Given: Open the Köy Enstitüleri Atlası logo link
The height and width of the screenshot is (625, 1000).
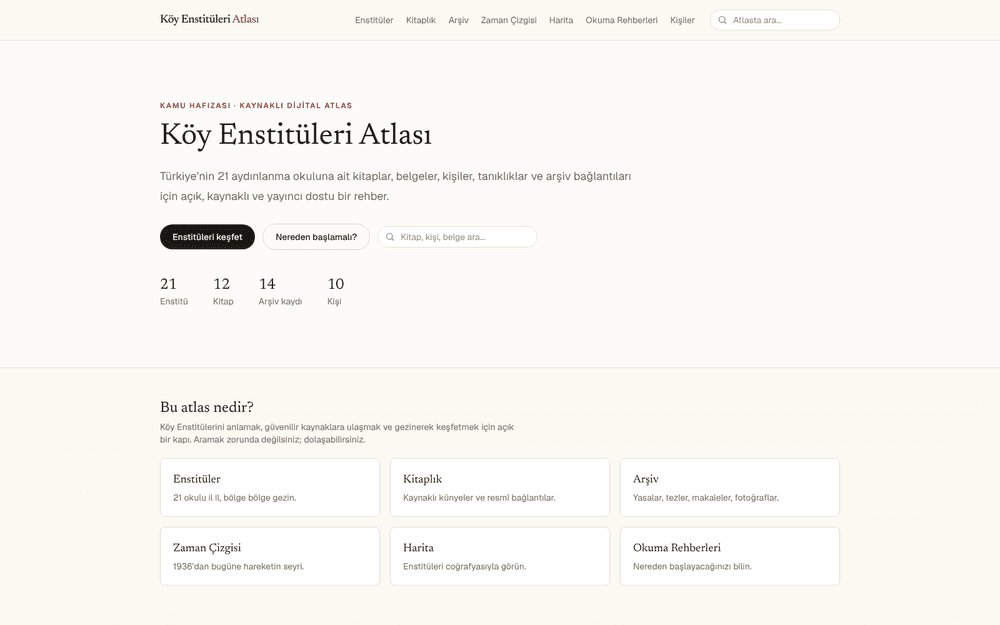Looking at the screenshot, I should tap(209, 19).
